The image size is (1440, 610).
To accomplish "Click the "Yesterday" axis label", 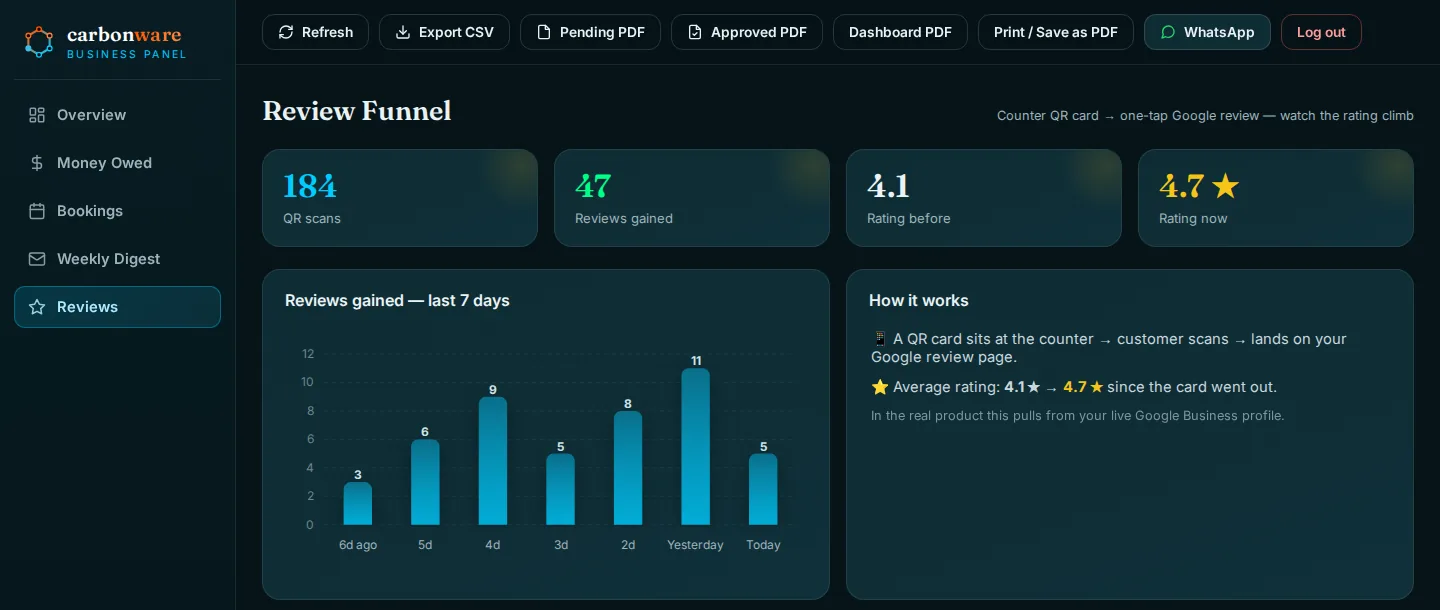I will [x=695, y=545].
